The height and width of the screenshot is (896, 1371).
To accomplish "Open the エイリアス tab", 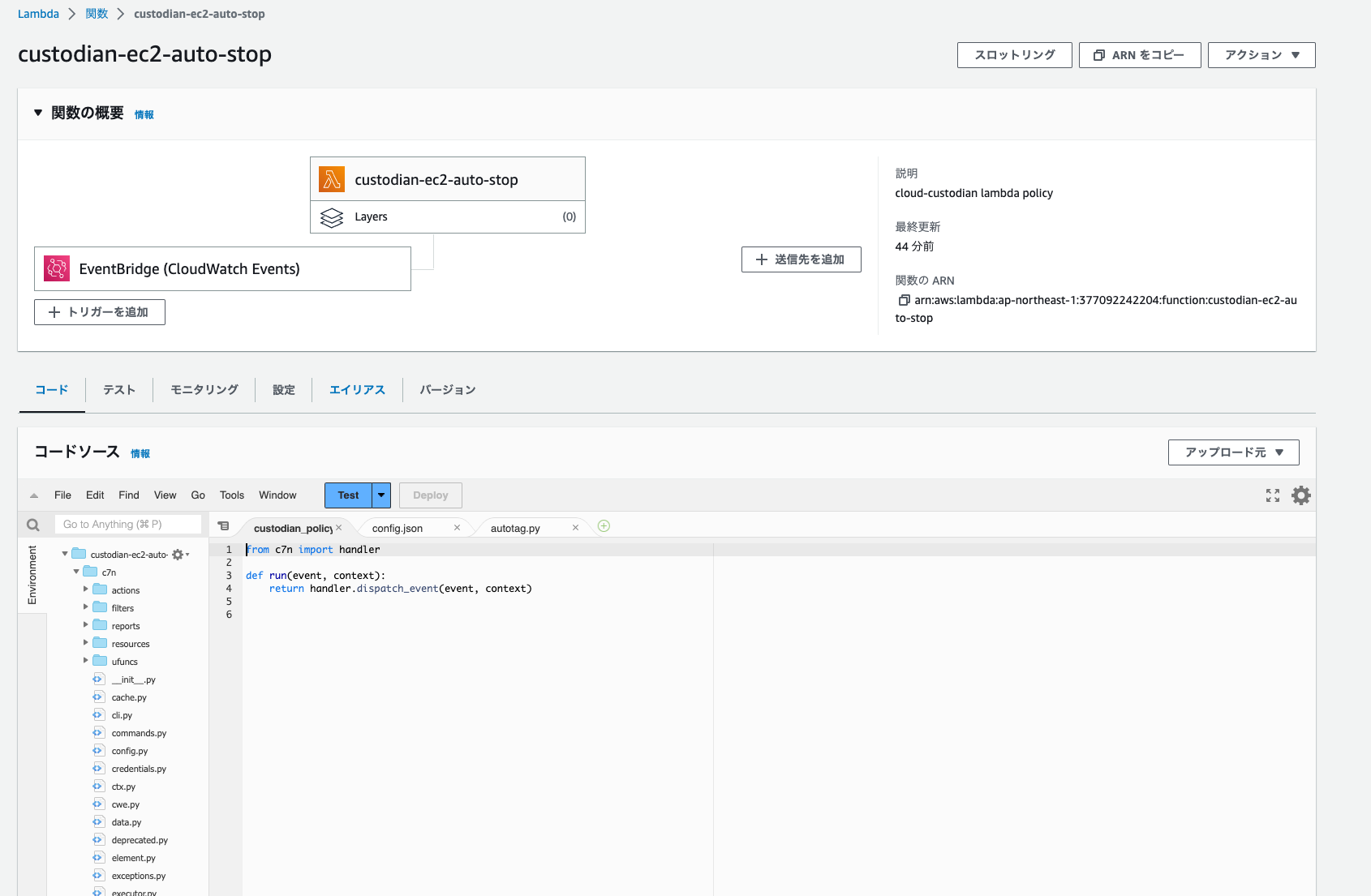I will pyautogui.click(x=357, y=390).
